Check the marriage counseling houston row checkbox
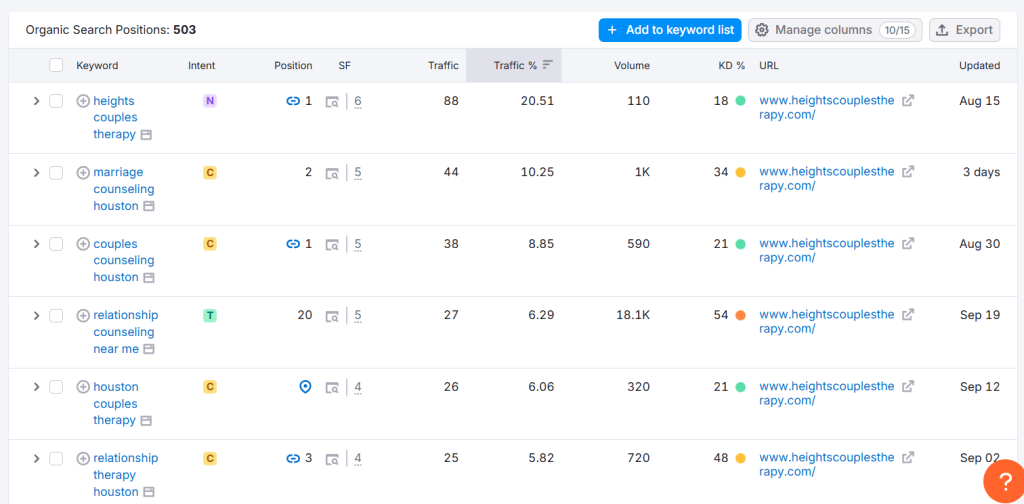This screenshot has width=1024, height=504. click(56, 172)
